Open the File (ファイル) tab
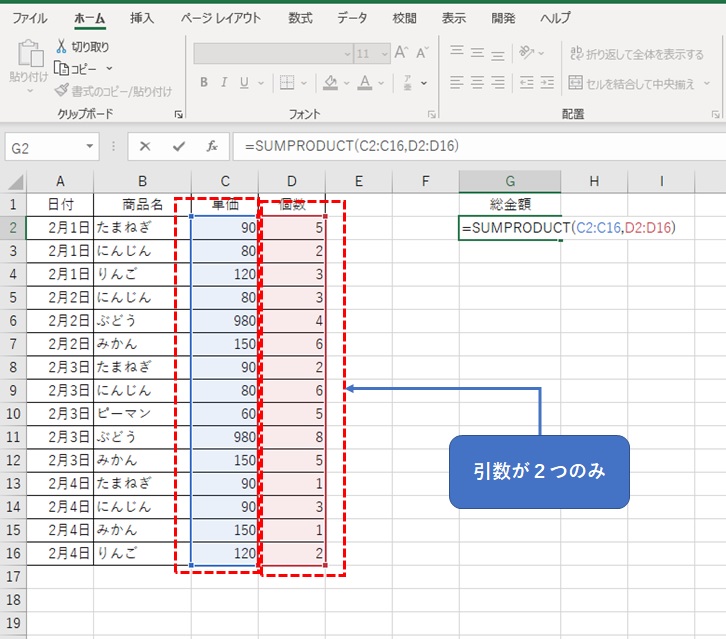 pyautogui.click(x=29, y=19)
